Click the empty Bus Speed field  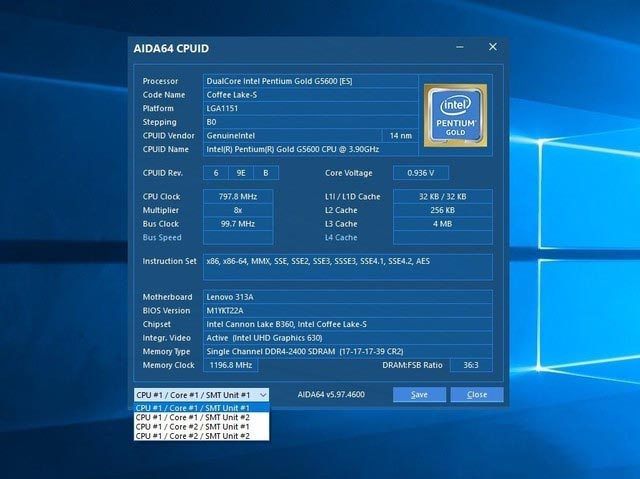pos(238,237)
